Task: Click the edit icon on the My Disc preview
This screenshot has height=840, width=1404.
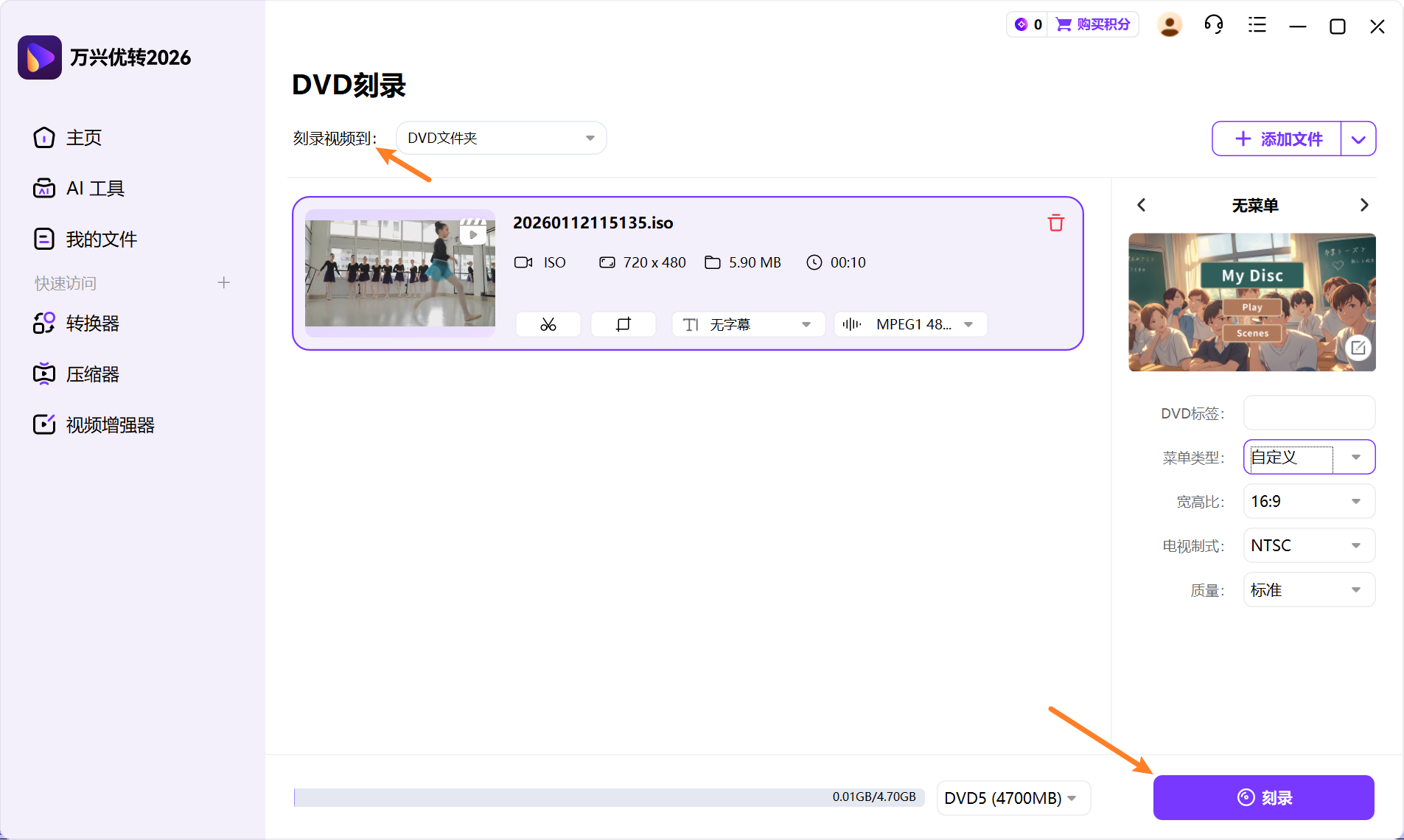Action: click(x=1358, y=348)
